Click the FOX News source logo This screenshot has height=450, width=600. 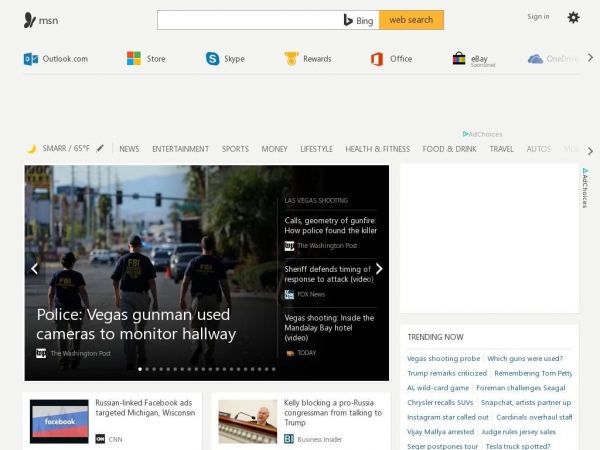(289, 294)
